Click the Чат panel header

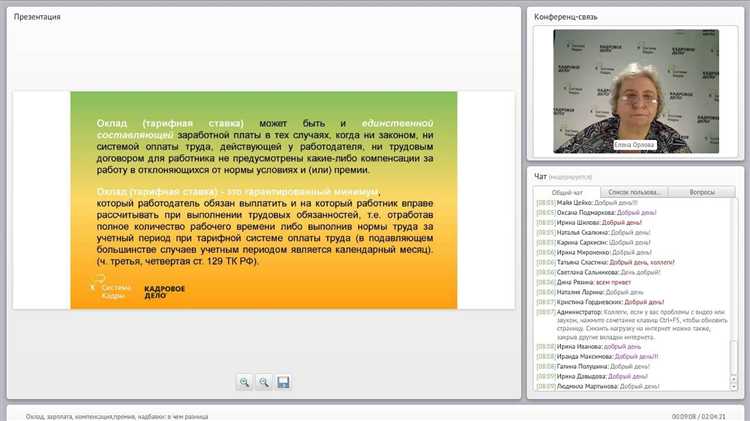[542, 176]
